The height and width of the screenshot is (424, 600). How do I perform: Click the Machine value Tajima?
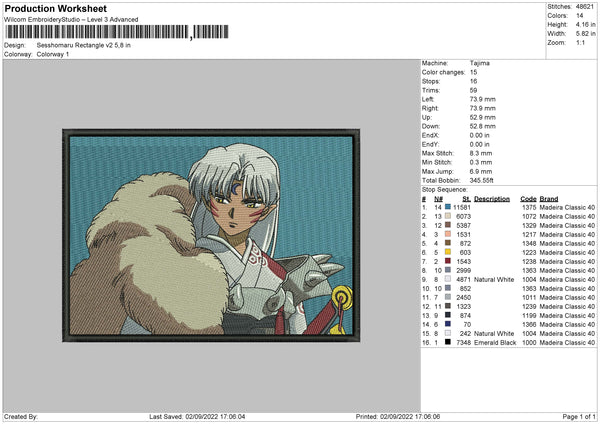(479, 62)
